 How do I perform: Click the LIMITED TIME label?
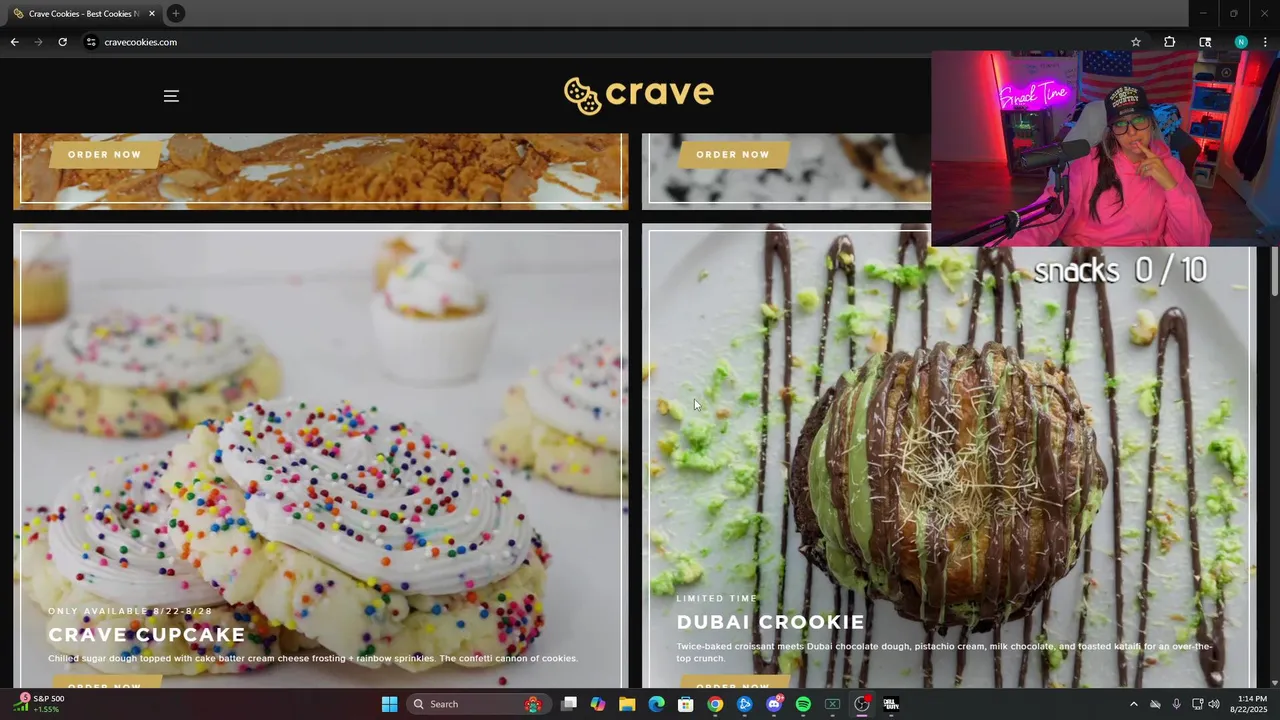[717, 598]
